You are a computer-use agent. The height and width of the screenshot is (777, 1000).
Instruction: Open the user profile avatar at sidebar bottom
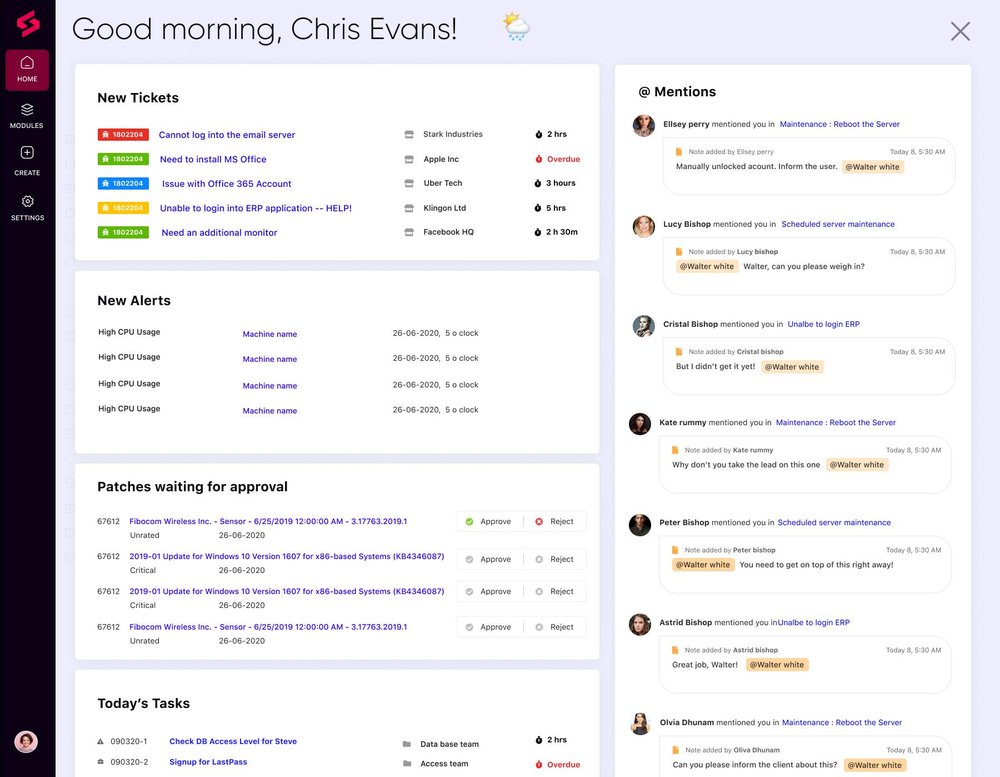click(x=26, y=741)
